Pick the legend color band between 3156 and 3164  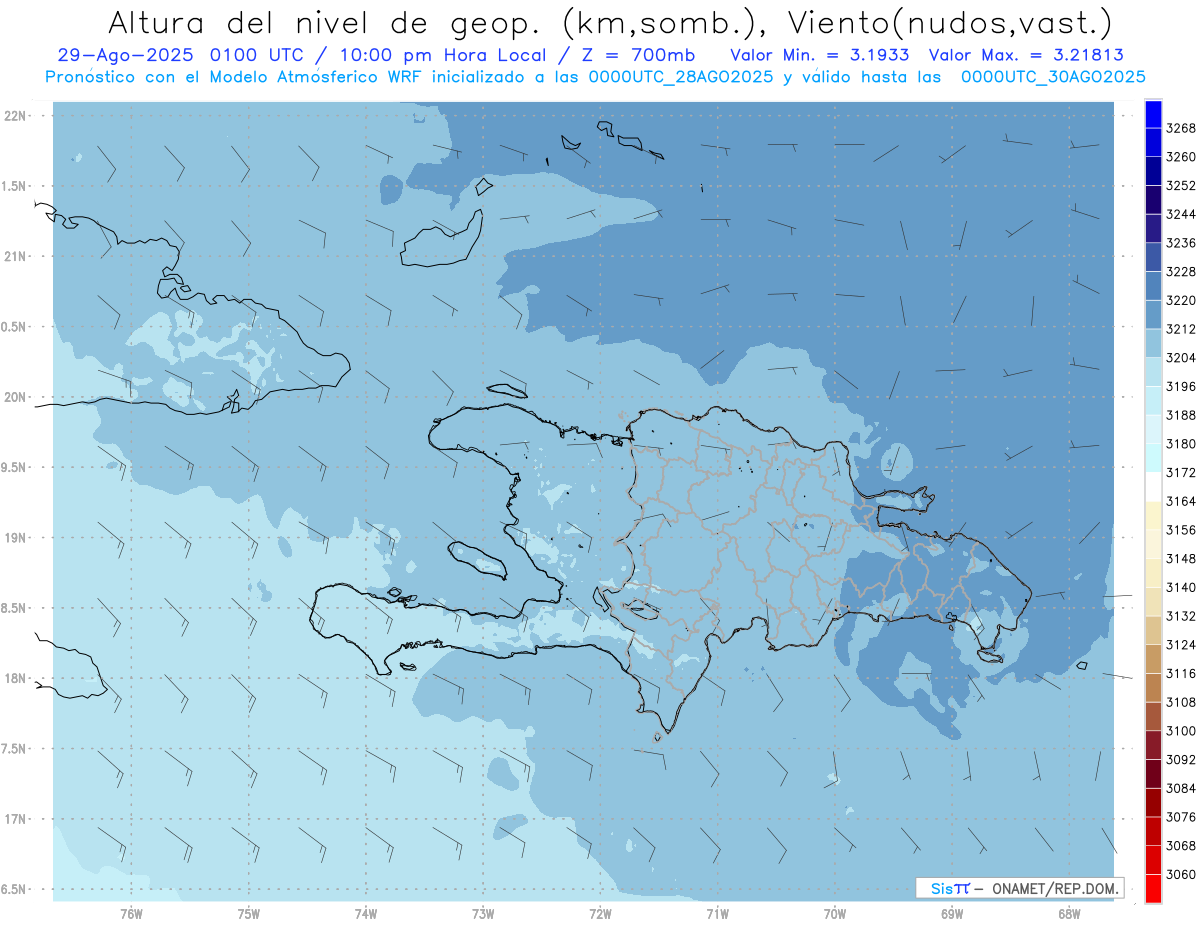(x=1153, y=515)
